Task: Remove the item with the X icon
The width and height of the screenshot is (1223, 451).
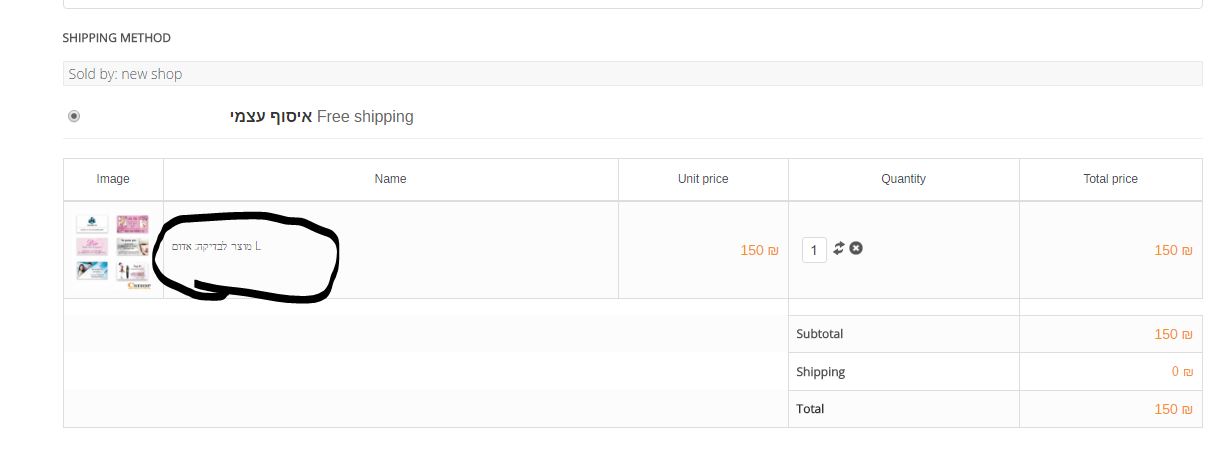Action: [x=856, y=248]
